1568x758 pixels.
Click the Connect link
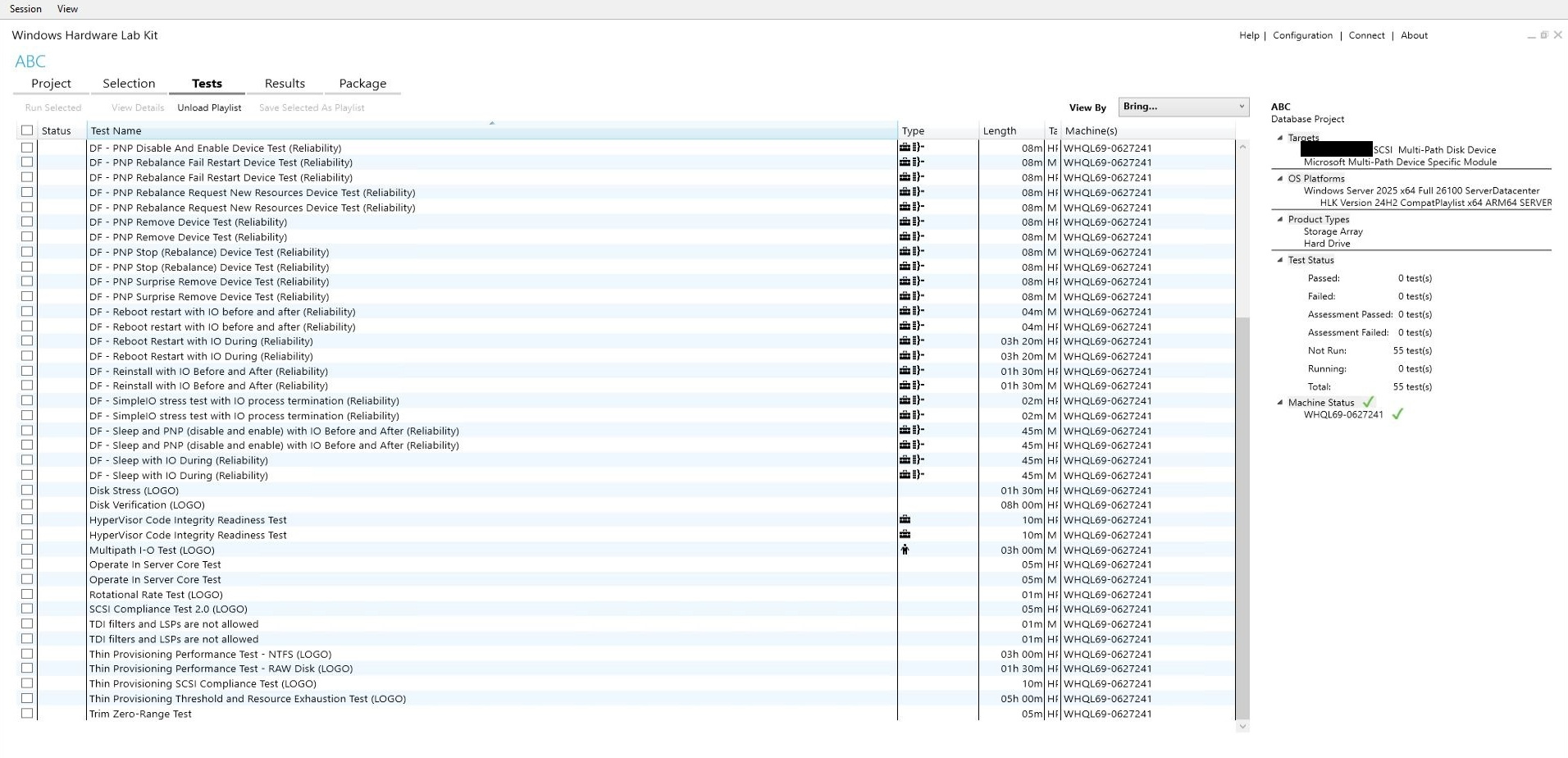point(1366,35)
